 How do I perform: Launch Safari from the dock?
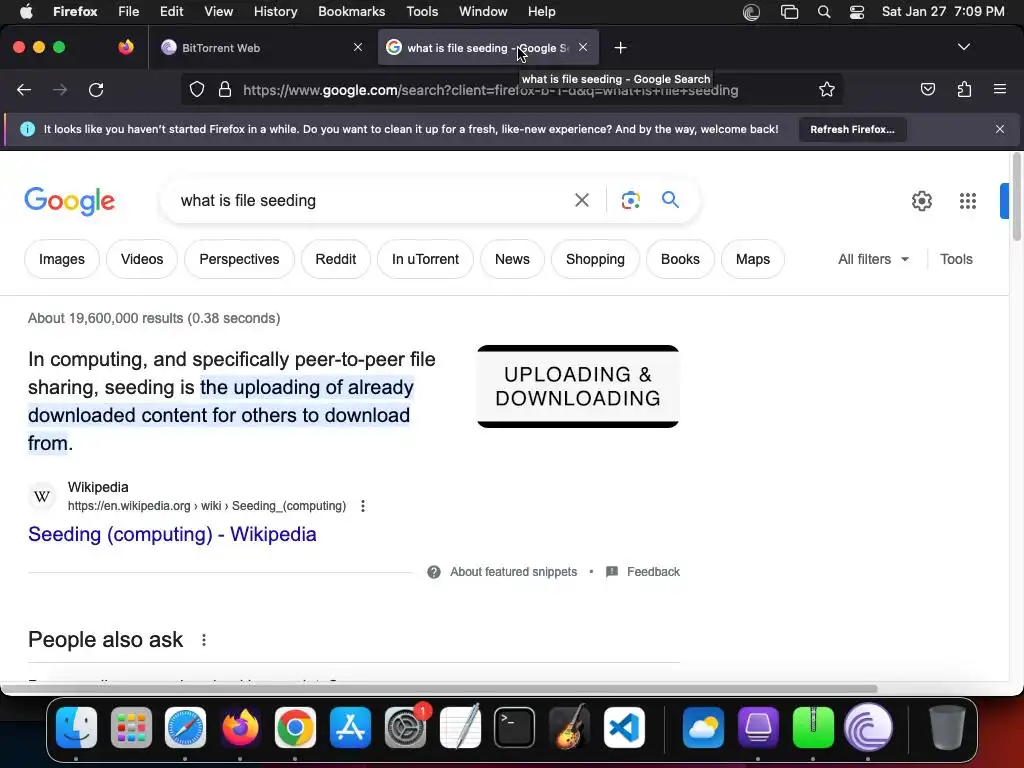tap(185, 728)
